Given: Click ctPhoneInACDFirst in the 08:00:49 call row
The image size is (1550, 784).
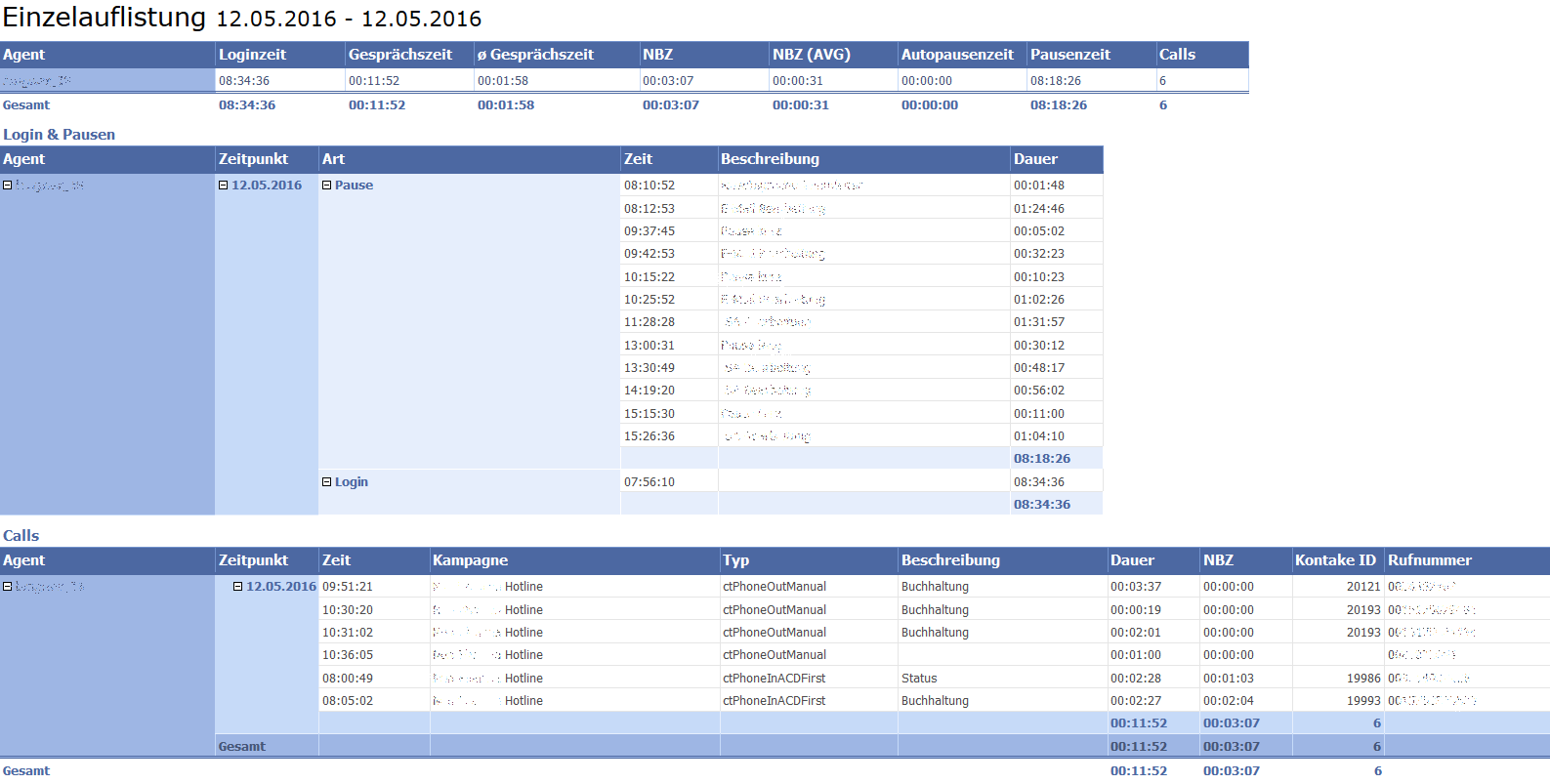Looking at the screenshot, I should [x=774, y=679].
